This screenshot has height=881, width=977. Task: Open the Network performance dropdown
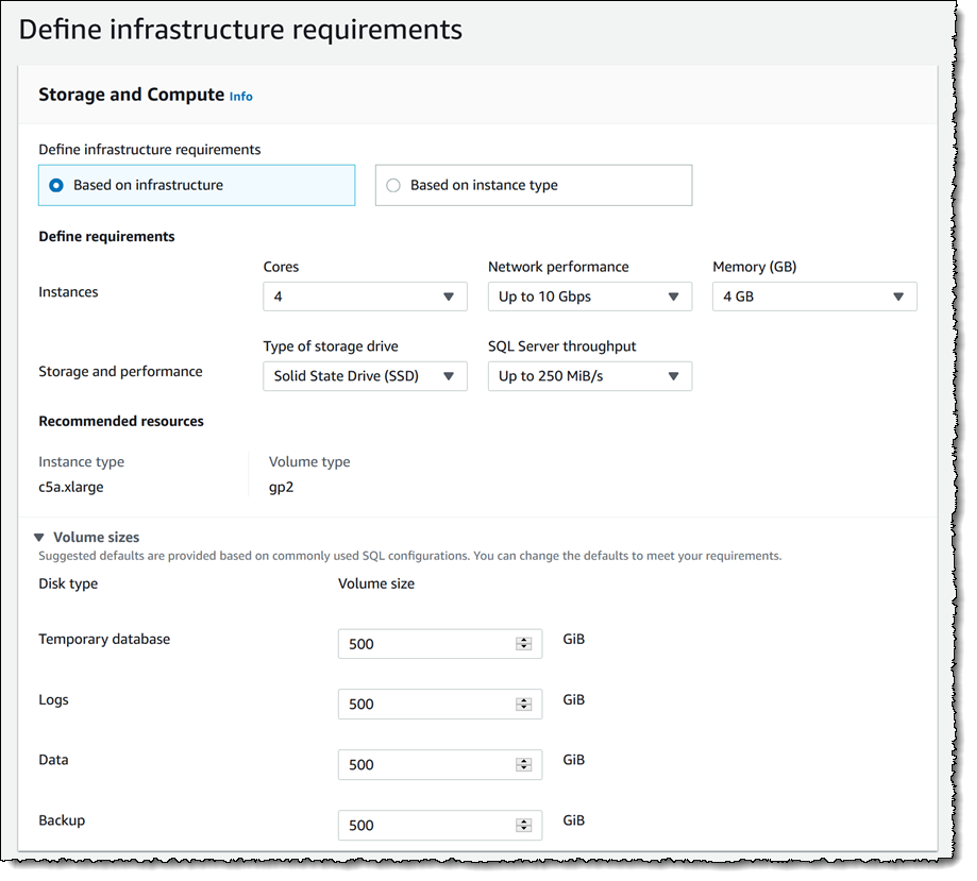[x=589, y=297]
